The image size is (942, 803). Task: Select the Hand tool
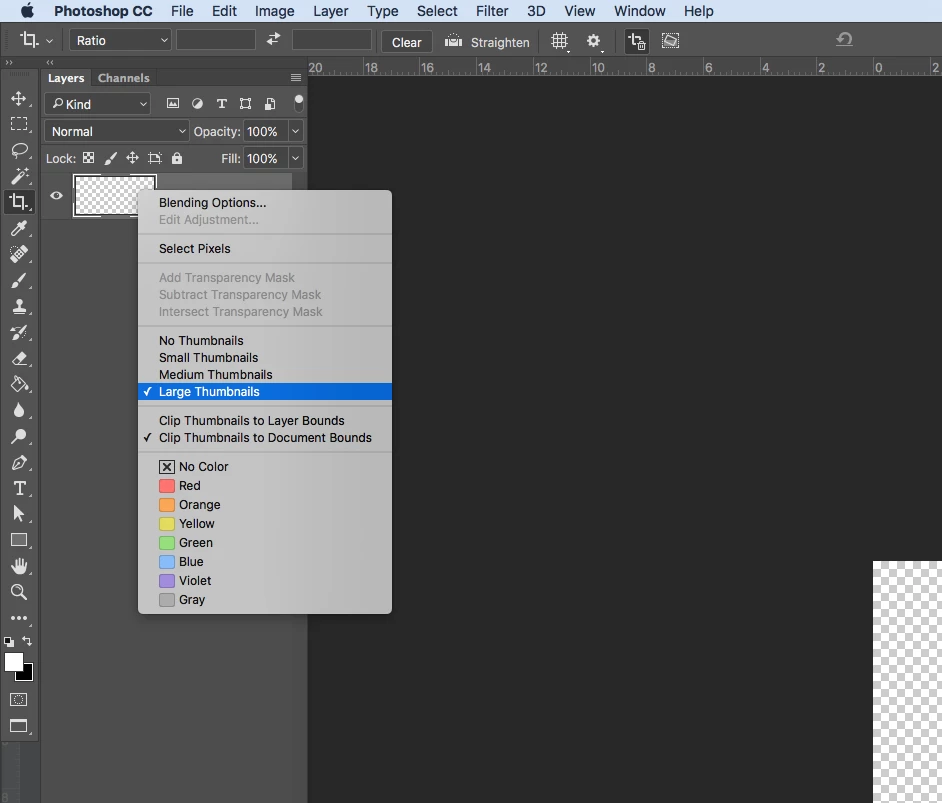click(x=19, y=566)
